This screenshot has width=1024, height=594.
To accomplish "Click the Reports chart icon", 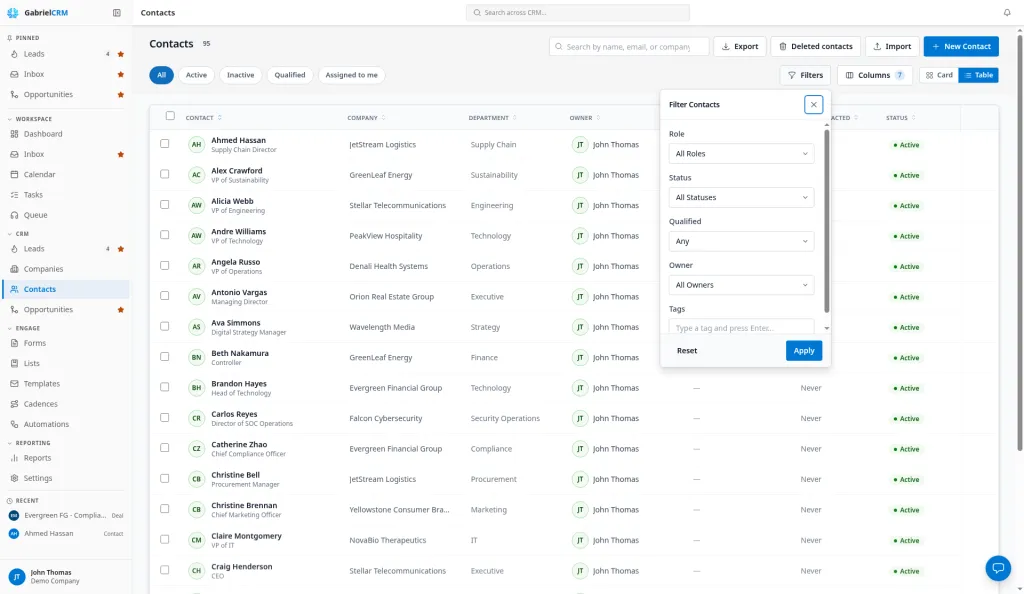I will [14, 458].
